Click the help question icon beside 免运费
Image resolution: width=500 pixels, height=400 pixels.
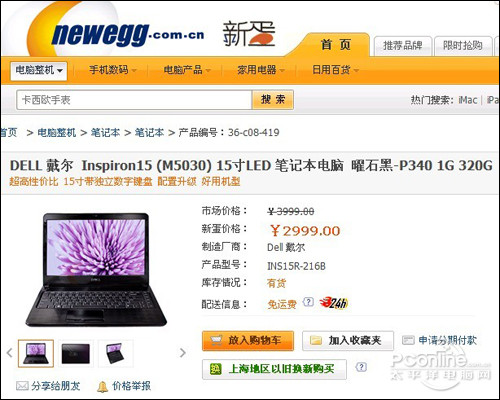308,302
